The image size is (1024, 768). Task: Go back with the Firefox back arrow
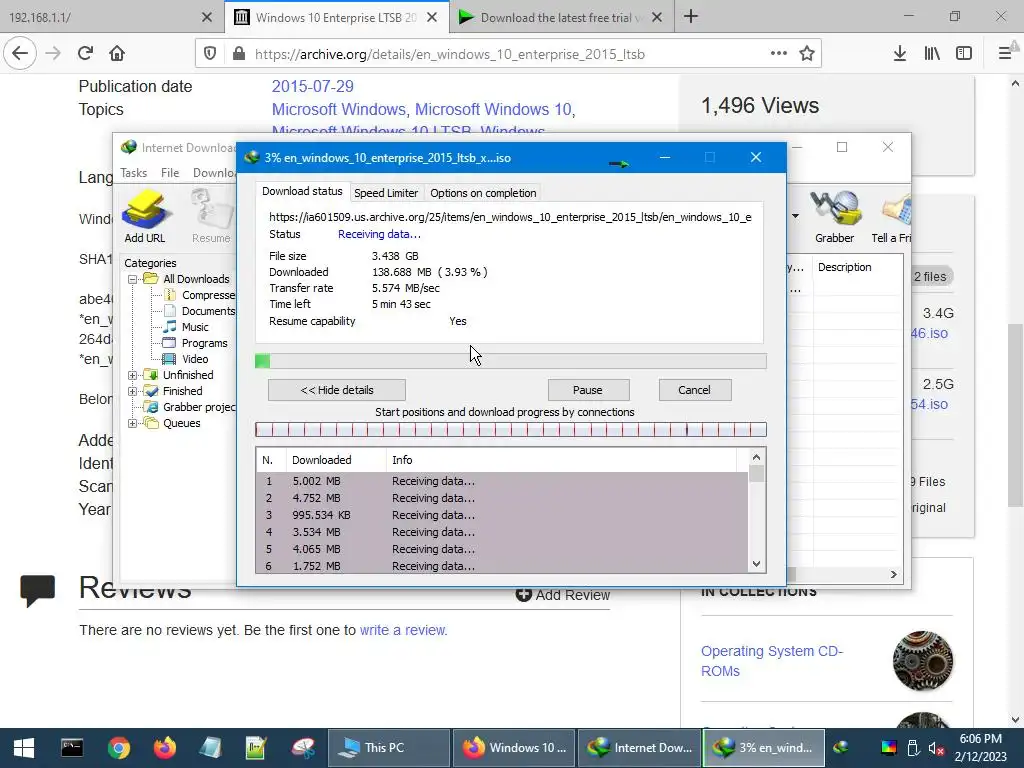point(20,54)
